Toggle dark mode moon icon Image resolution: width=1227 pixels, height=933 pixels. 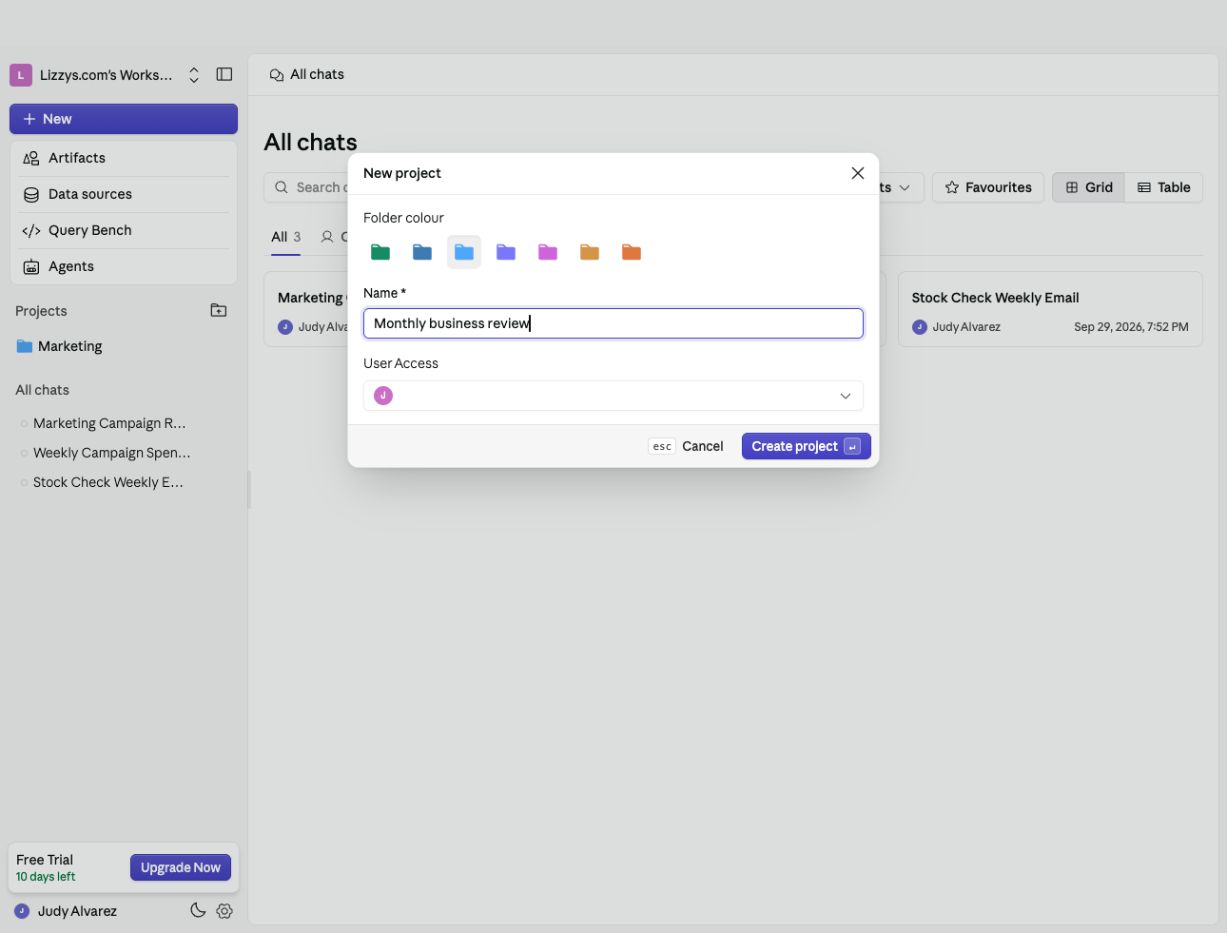click(x=198, y=911)
